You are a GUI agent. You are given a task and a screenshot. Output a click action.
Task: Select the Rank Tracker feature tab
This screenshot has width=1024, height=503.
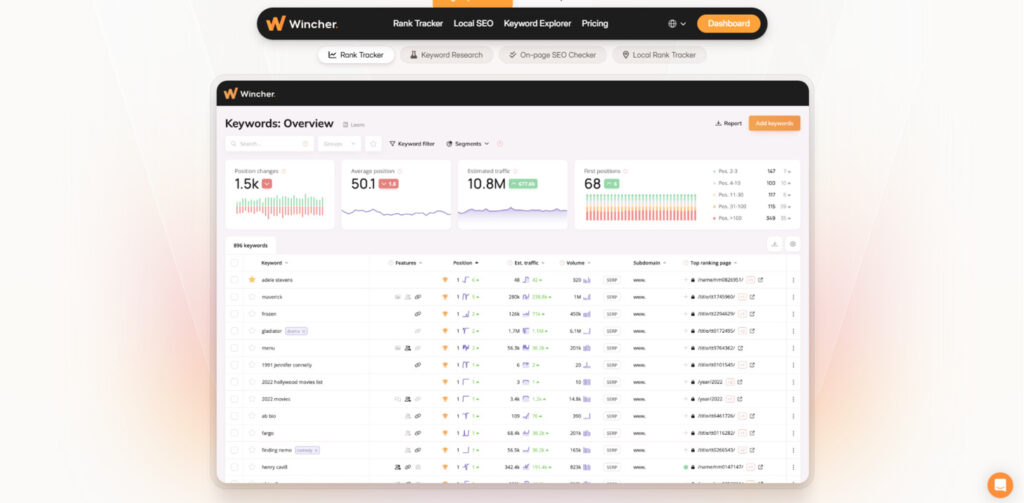coord(356,55)
